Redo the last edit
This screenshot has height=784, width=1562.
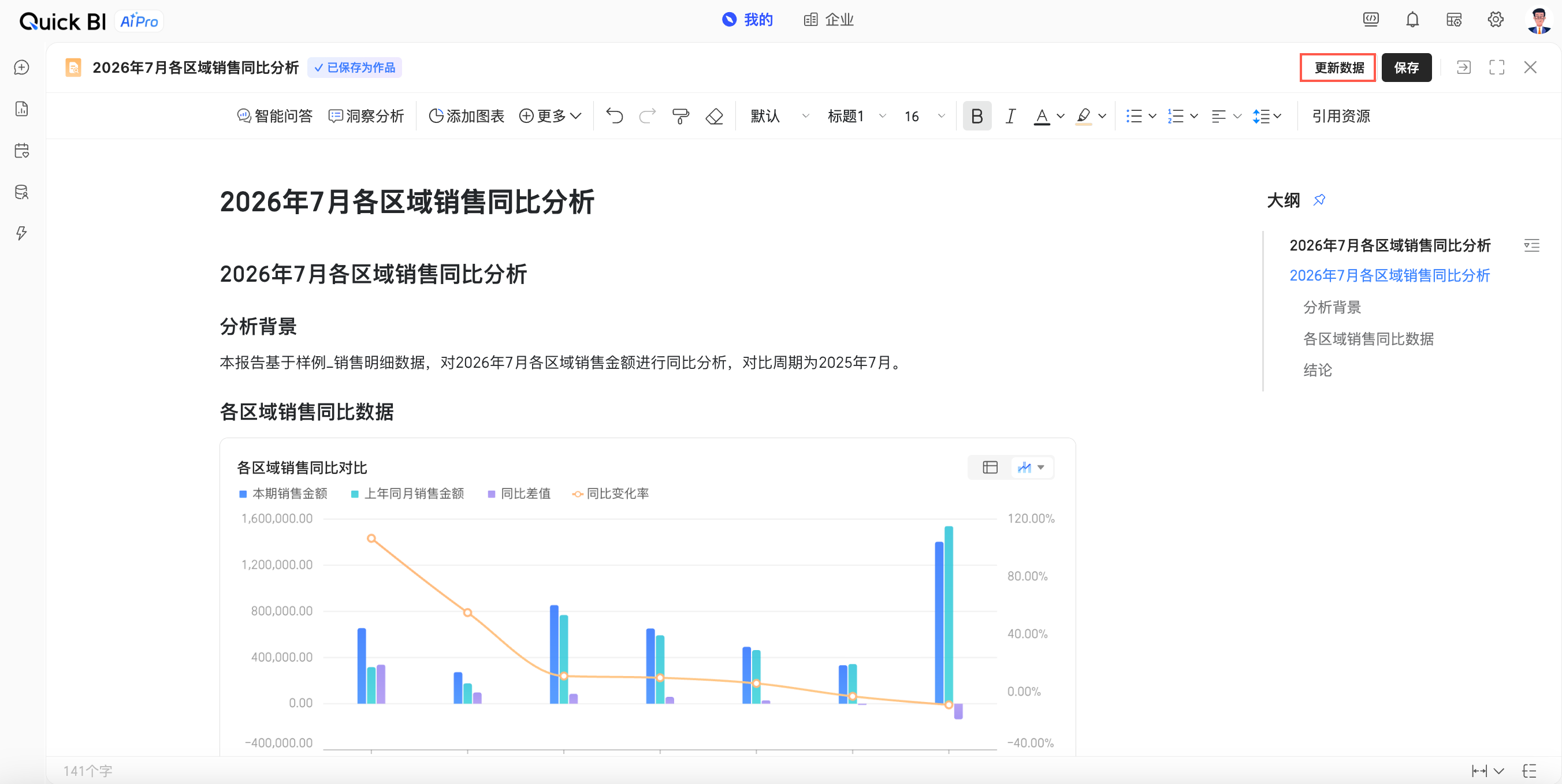pos(648,115)
